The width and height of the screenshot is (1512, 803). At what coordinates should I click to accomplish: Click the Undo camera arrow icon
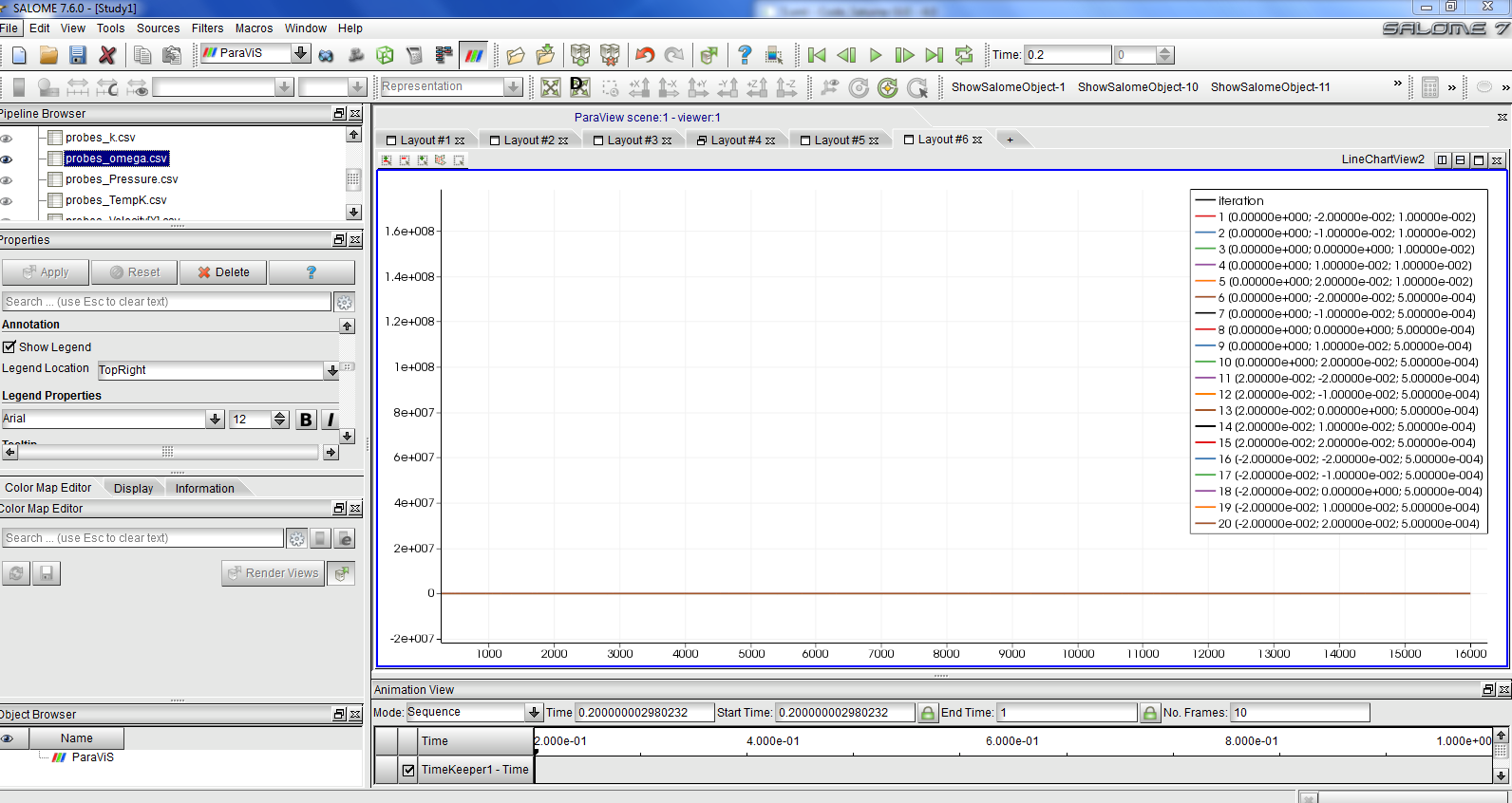tap(645, 55)
